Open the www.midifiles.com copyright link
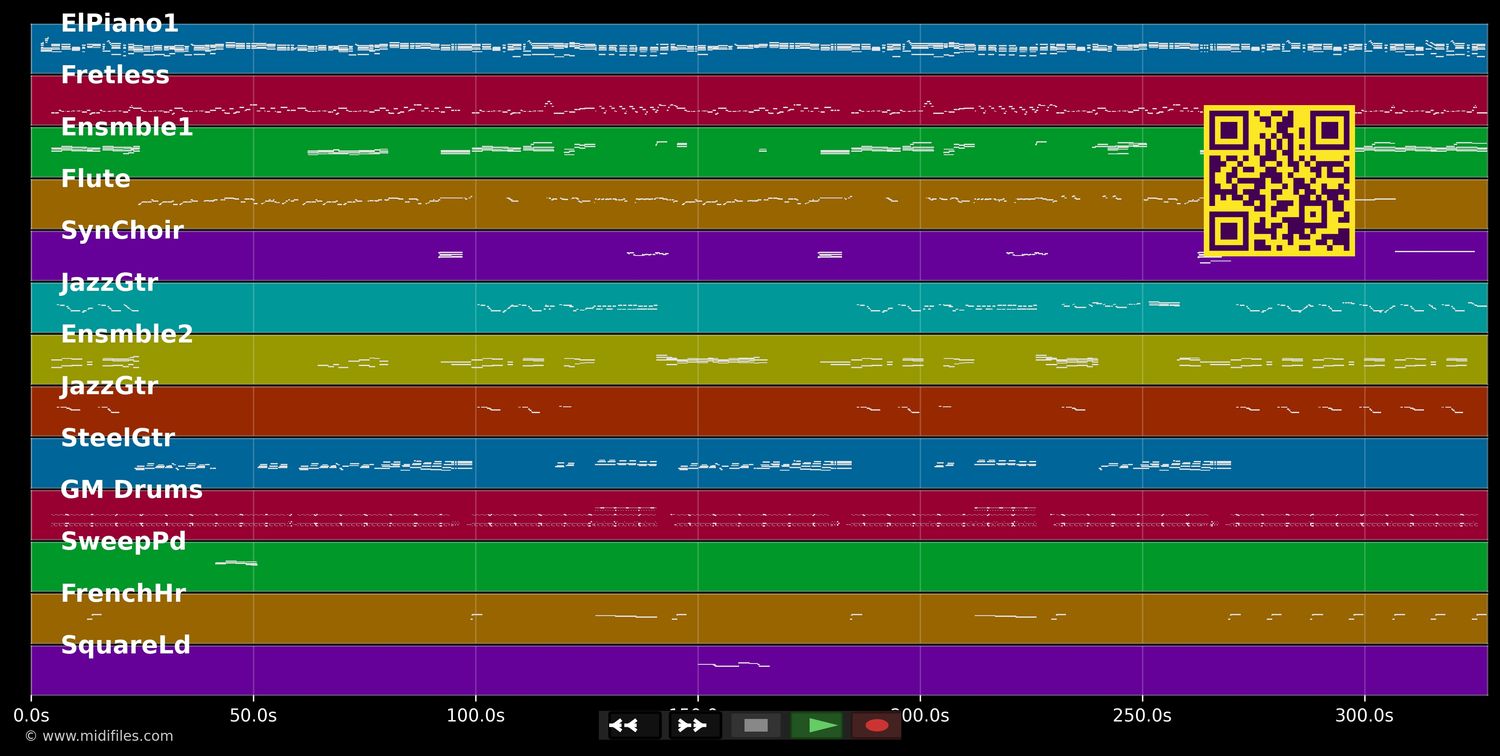1500x756 pixels. coord(98,737)
